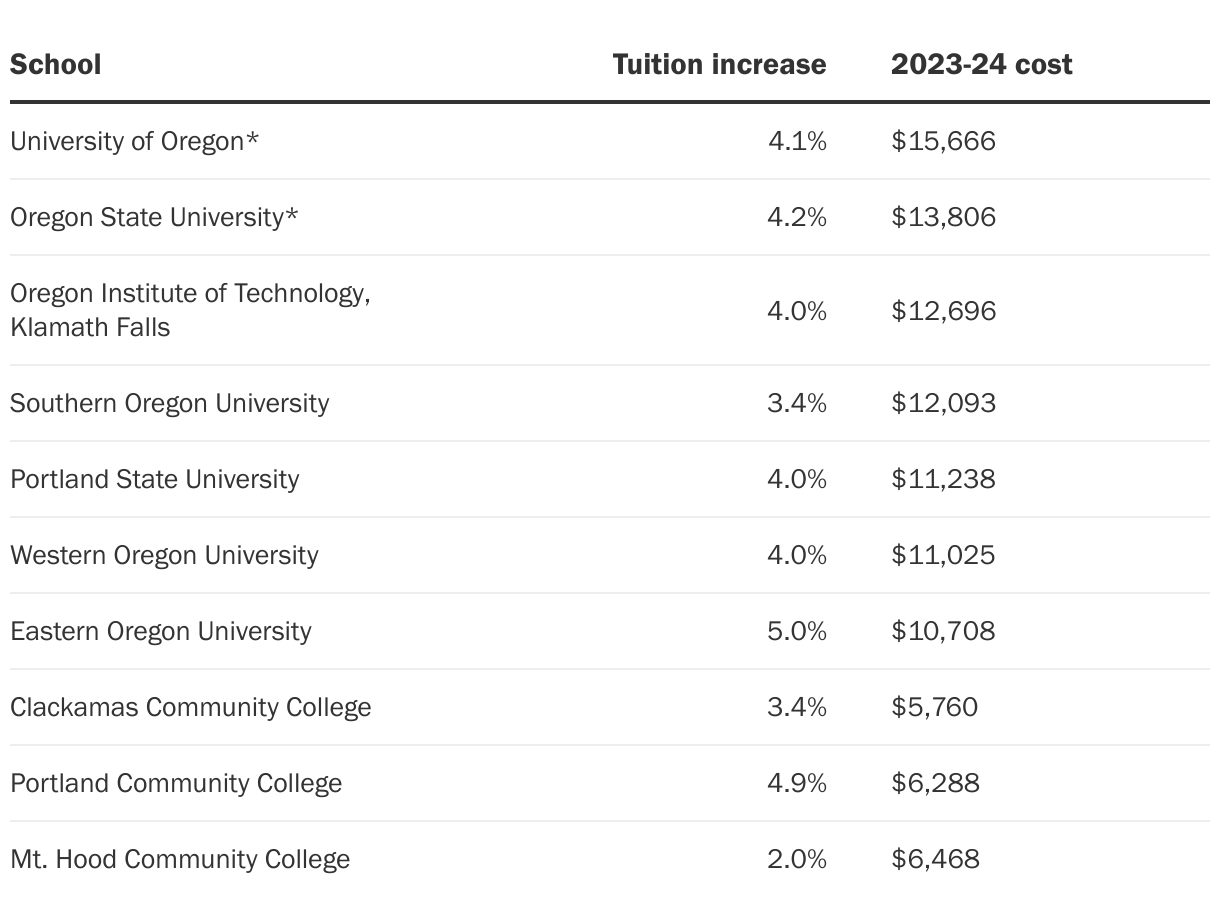
Task: Click the $15,666 cost value
Action: click(943, 141)
